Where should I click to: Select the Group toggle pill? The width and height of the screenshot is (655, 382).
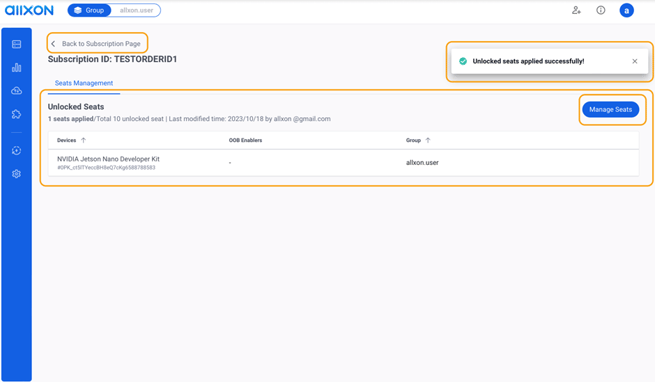tap(89, 10)
